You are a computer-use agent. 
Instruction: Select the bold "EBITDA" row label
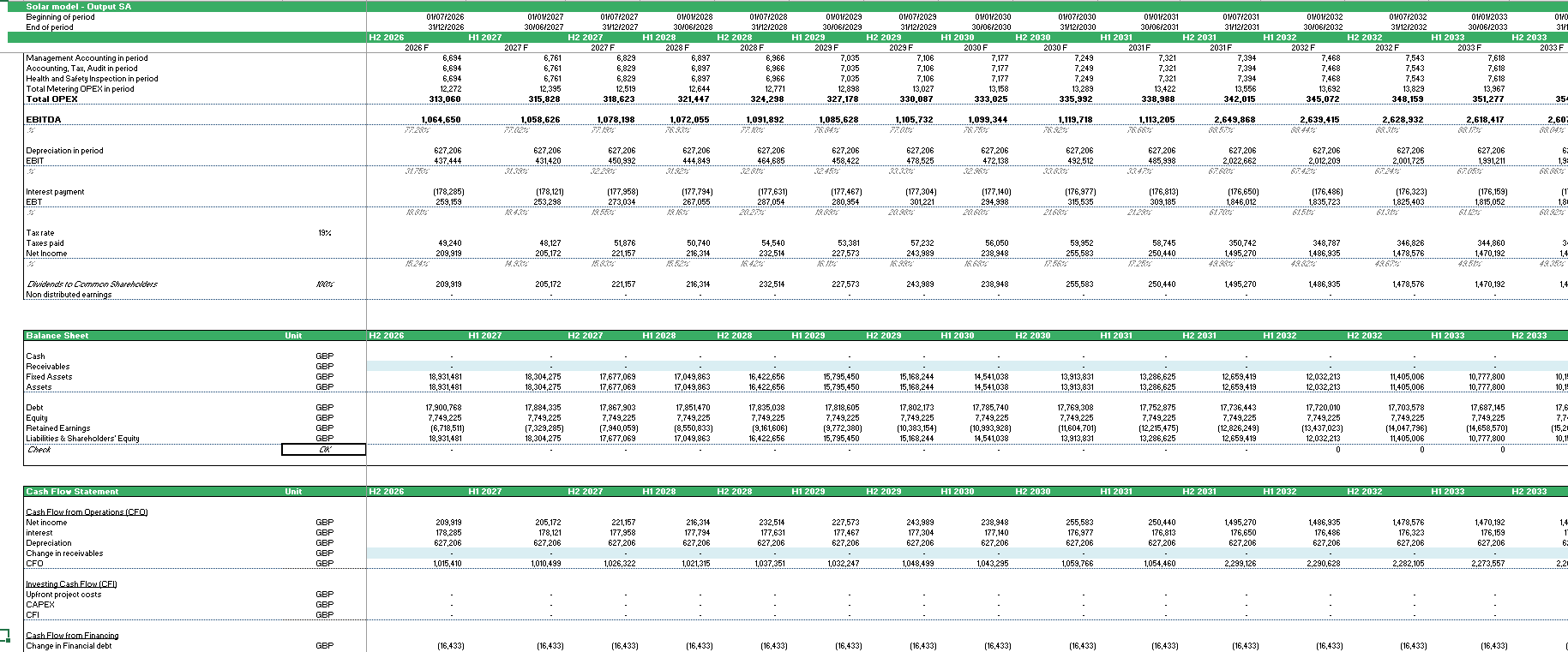point(43,120)
